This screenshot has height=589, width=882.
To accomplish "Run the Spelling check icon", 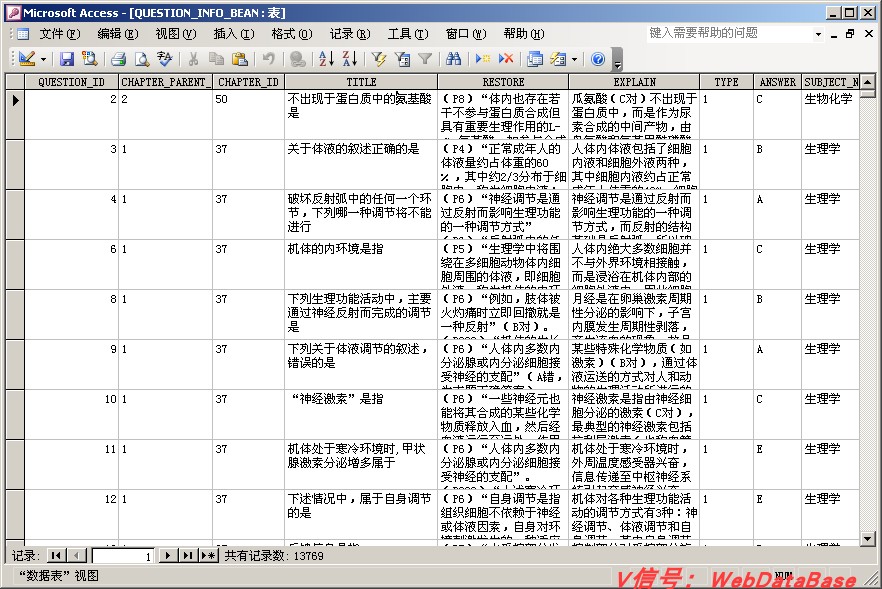I will click(165, 59).
